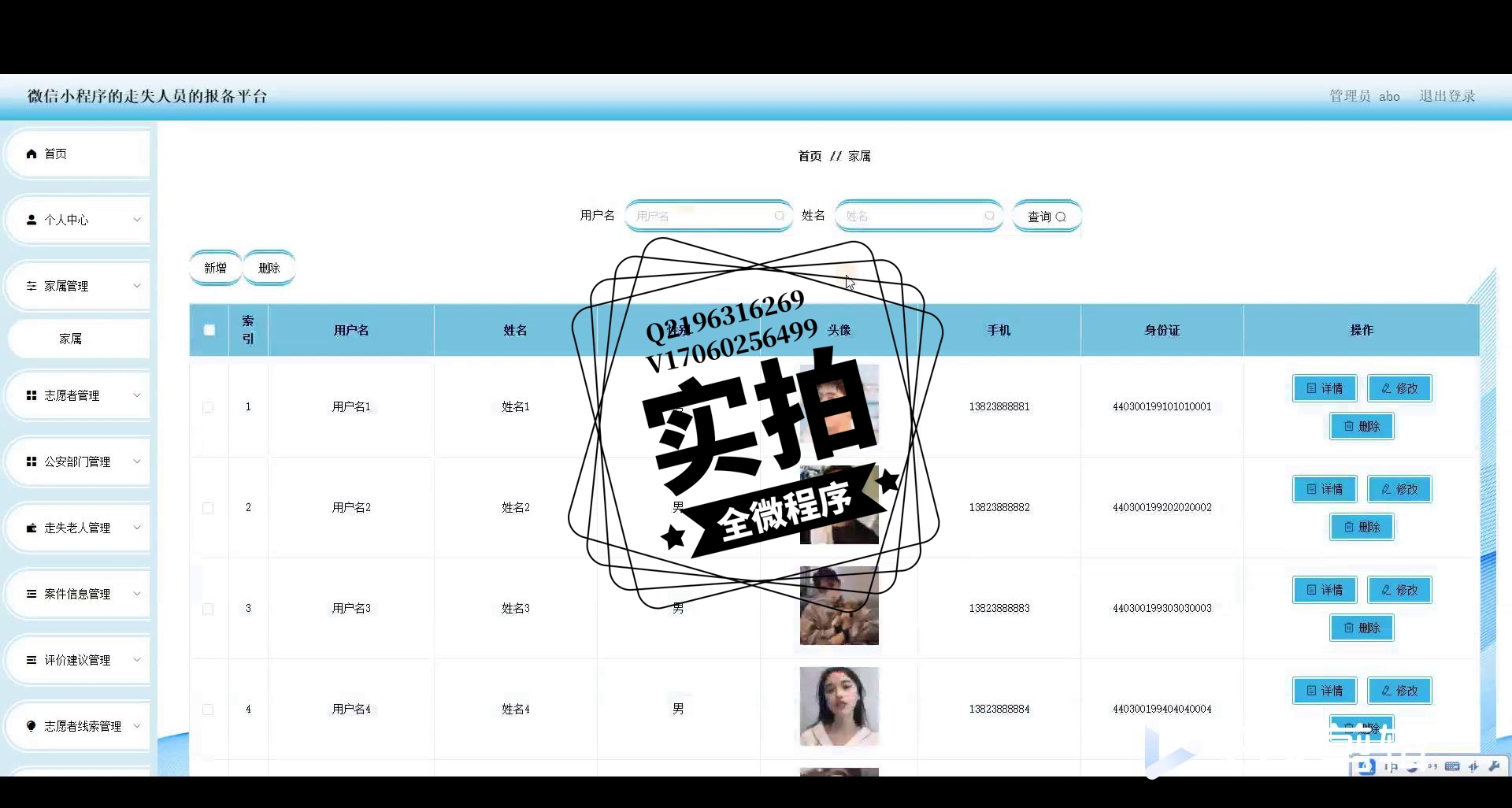Tick the checkbox for row 用户名2

(x=208, y=508)
